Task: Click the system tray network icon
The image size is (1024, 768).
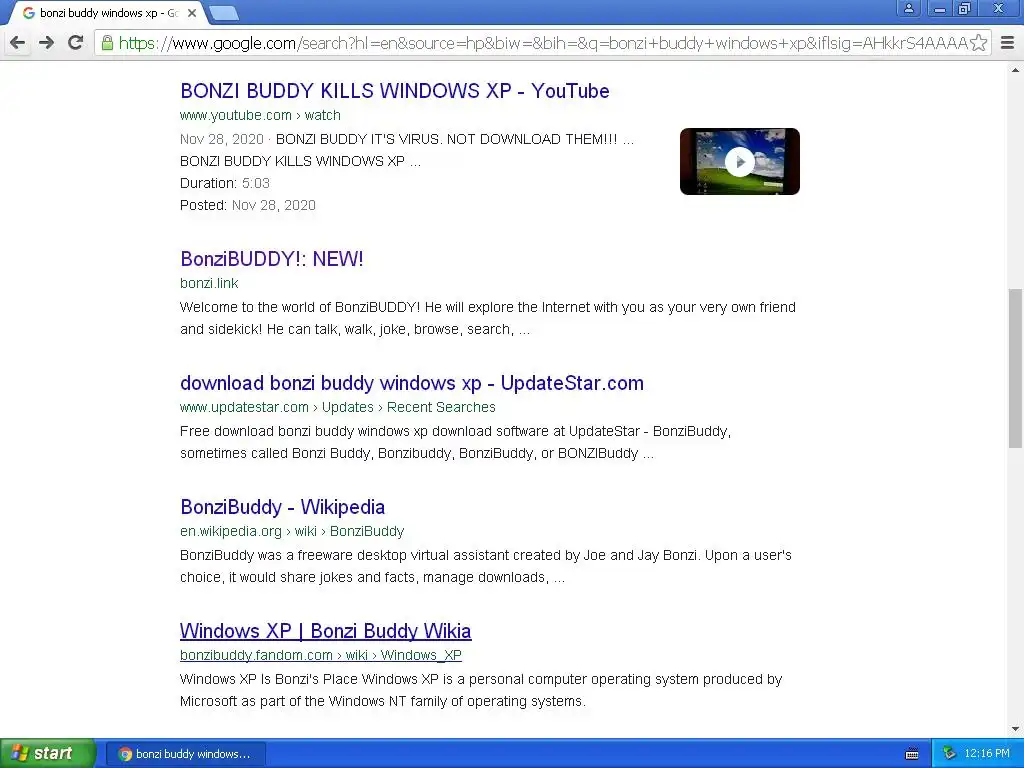Action: coord(949,754)
